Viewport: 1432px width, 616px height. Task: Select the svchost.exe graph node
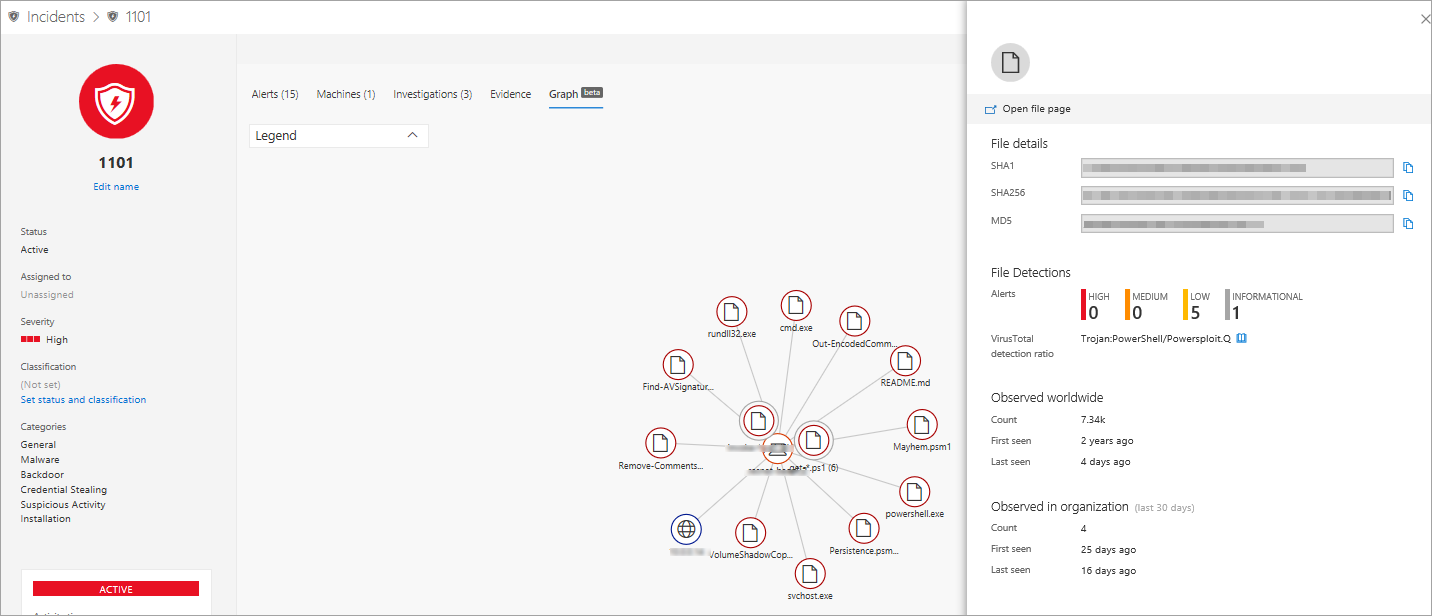[810, 573]
